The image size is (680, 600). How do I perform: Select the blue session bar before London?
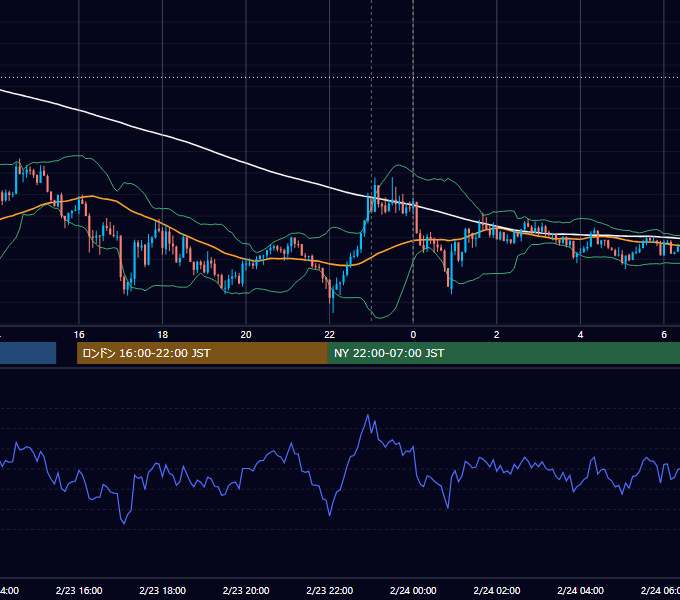click(x=28, y=353)
